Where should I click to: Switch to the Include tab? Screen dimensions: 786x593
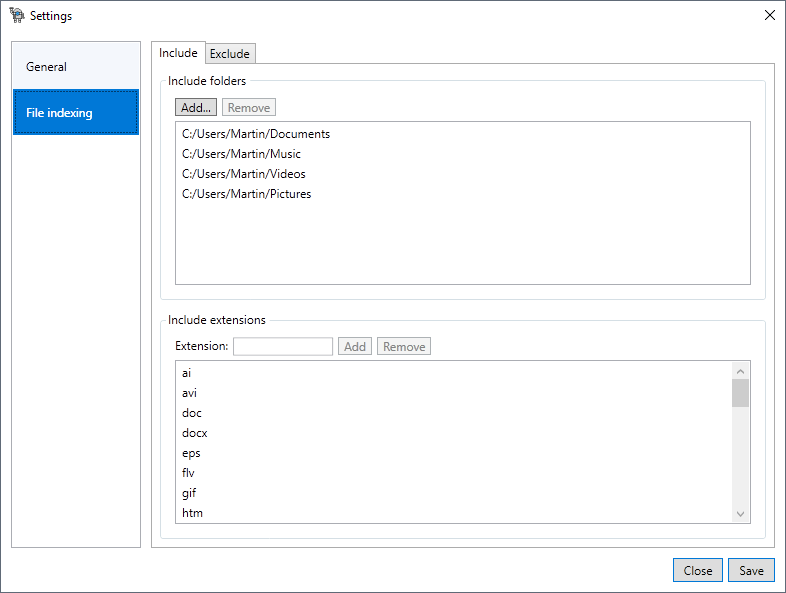click(x=178, y=53)
